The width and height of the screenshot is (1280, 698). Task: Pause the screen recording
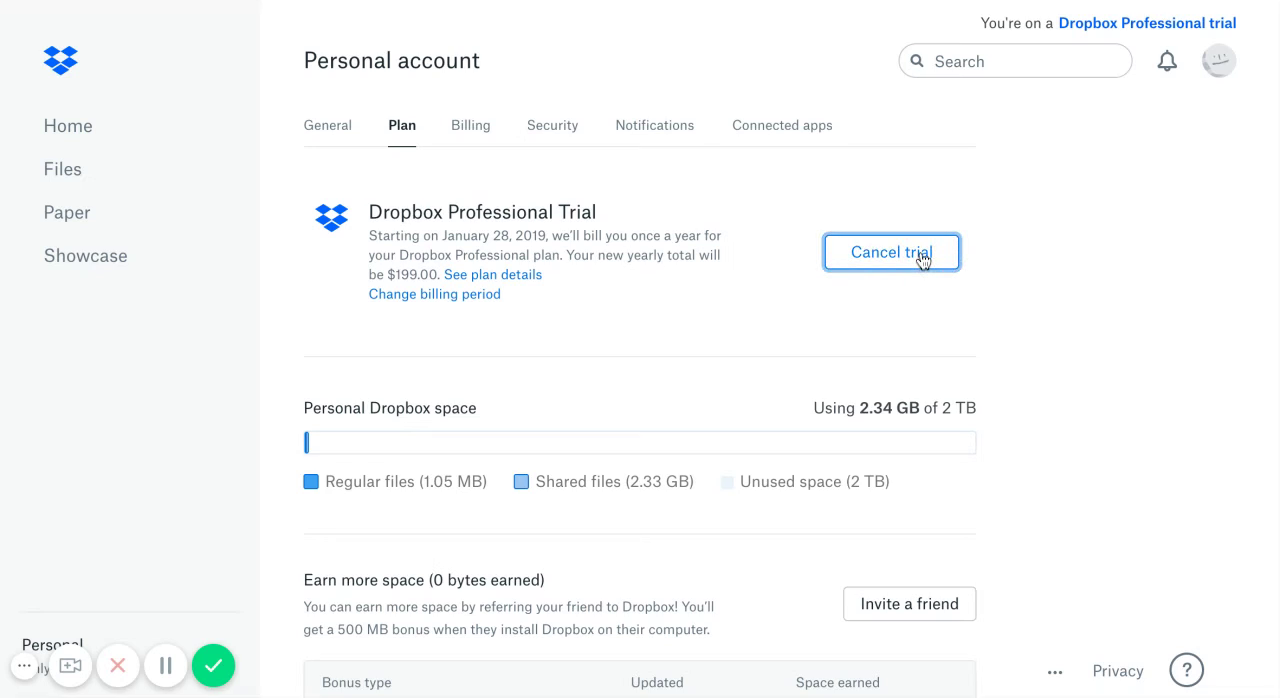pyautogui.click(x=166, y=666)
